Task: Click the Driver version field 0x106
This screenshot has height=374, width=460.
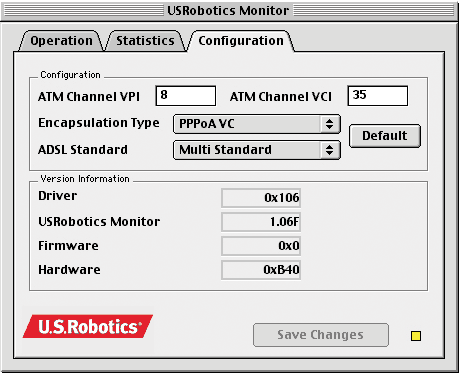Action: [261, 198]
